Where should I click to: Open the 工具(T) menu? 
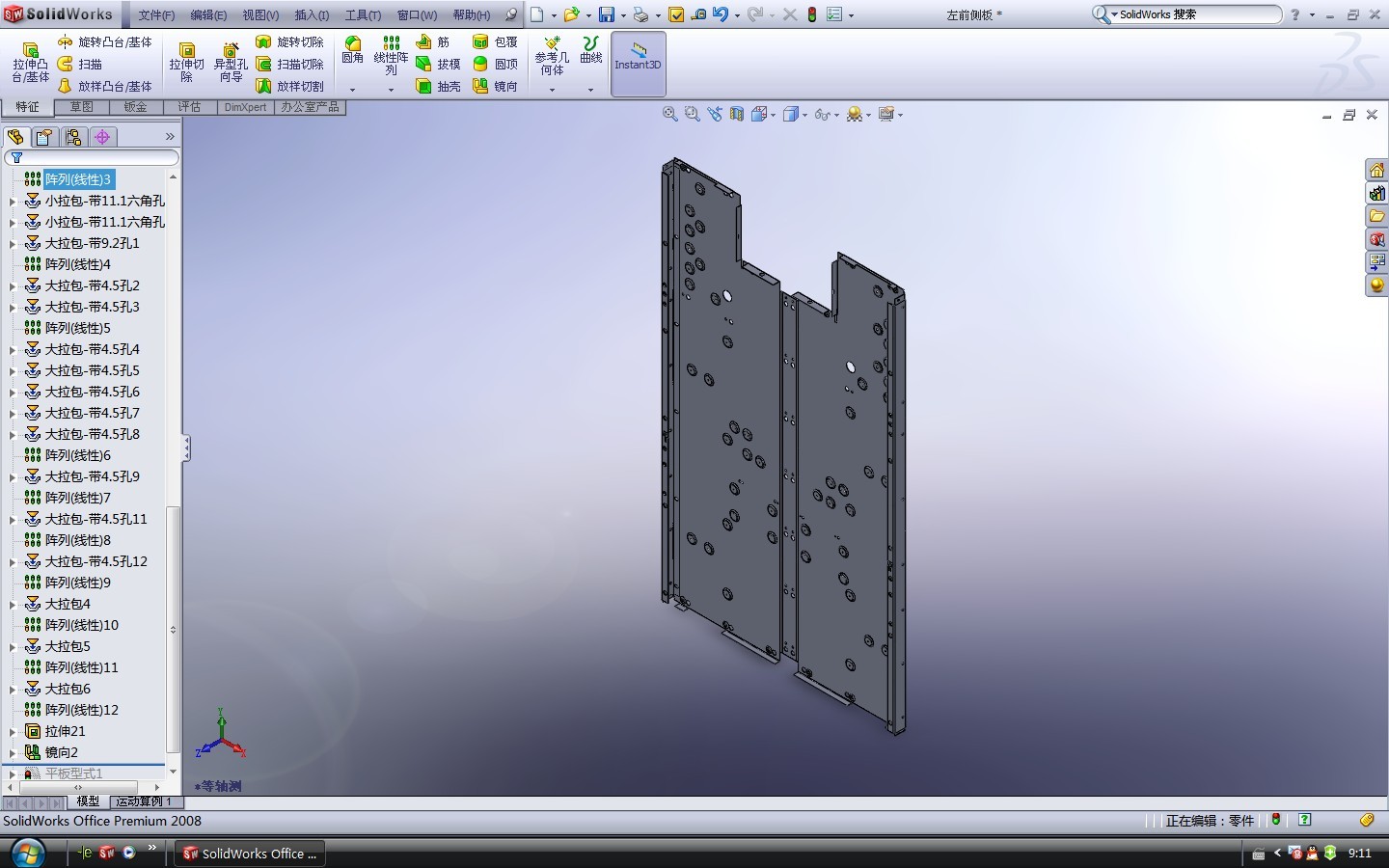click(363, 14)
